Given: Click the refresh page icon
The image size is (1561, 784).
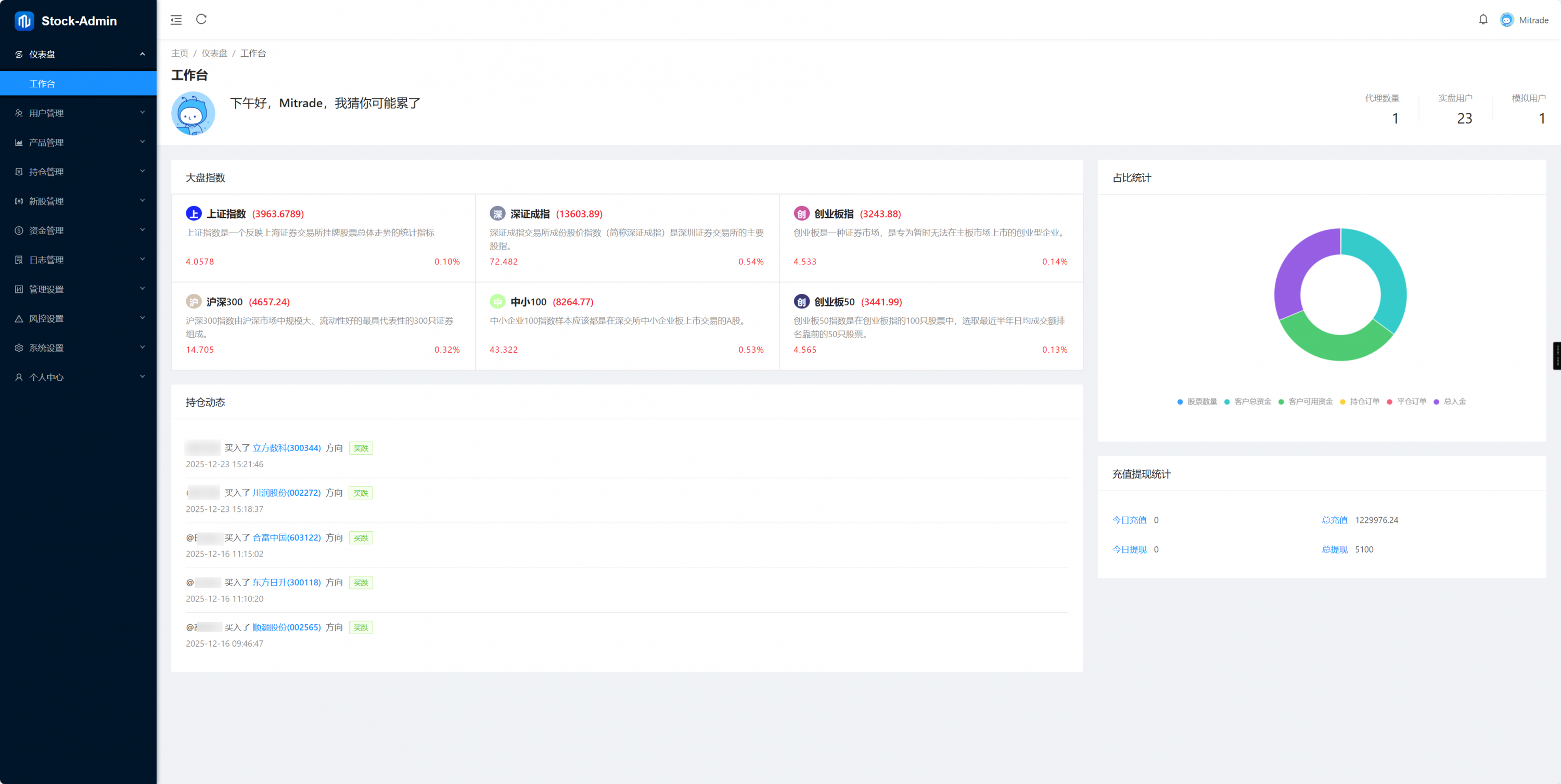Looking at the screenshot, I should click(x=201, y=19).
